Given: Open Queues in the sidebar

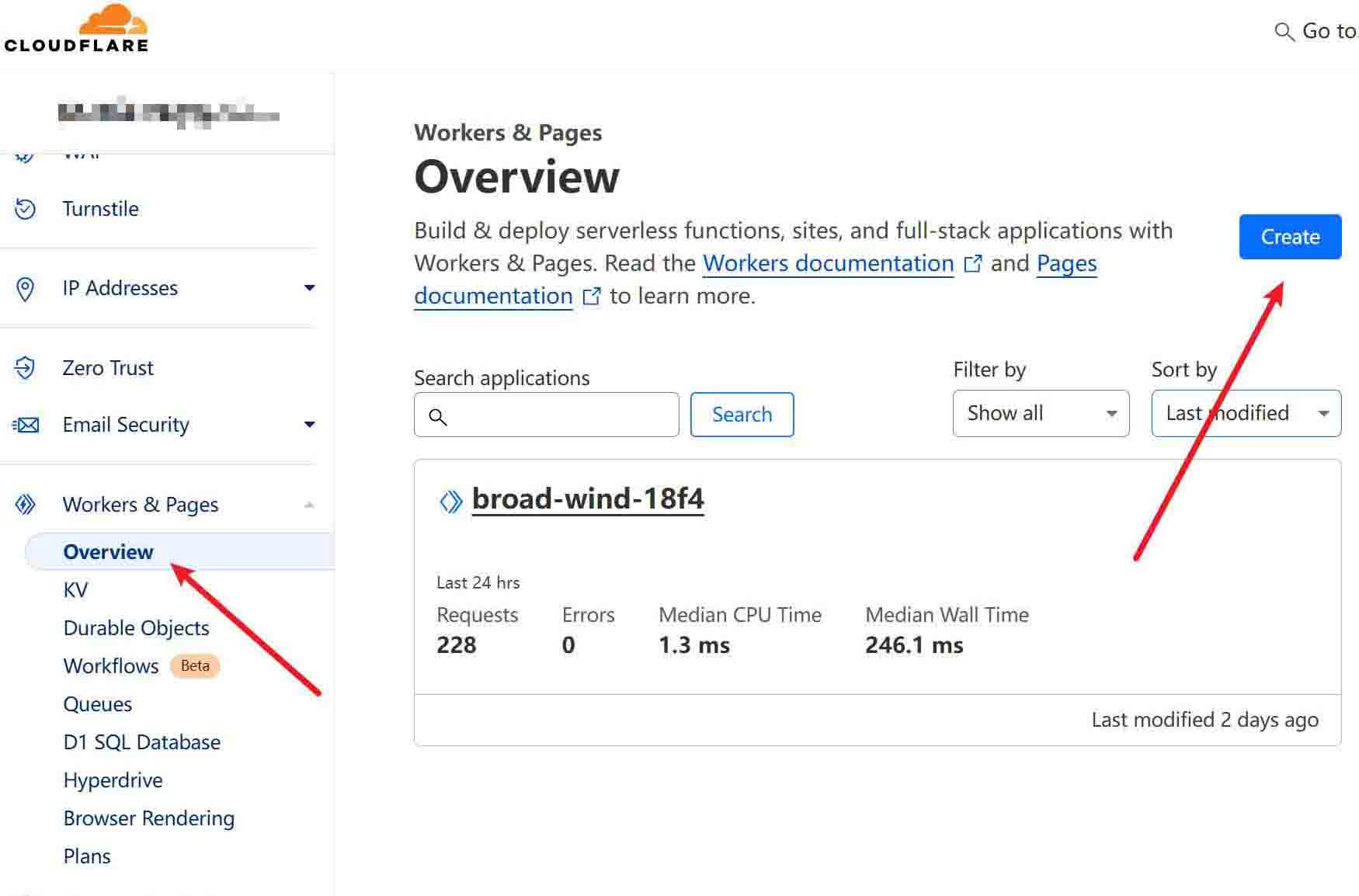Looking at the screenshot, I should (x=97, y=704).
